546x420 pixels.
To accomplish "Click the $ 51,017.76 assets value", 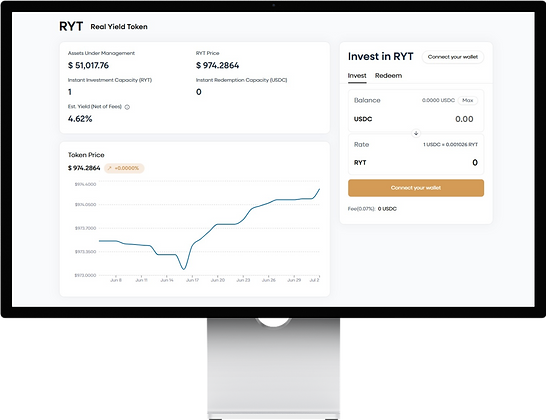I will pyautogui.click(x=88, y=65).
